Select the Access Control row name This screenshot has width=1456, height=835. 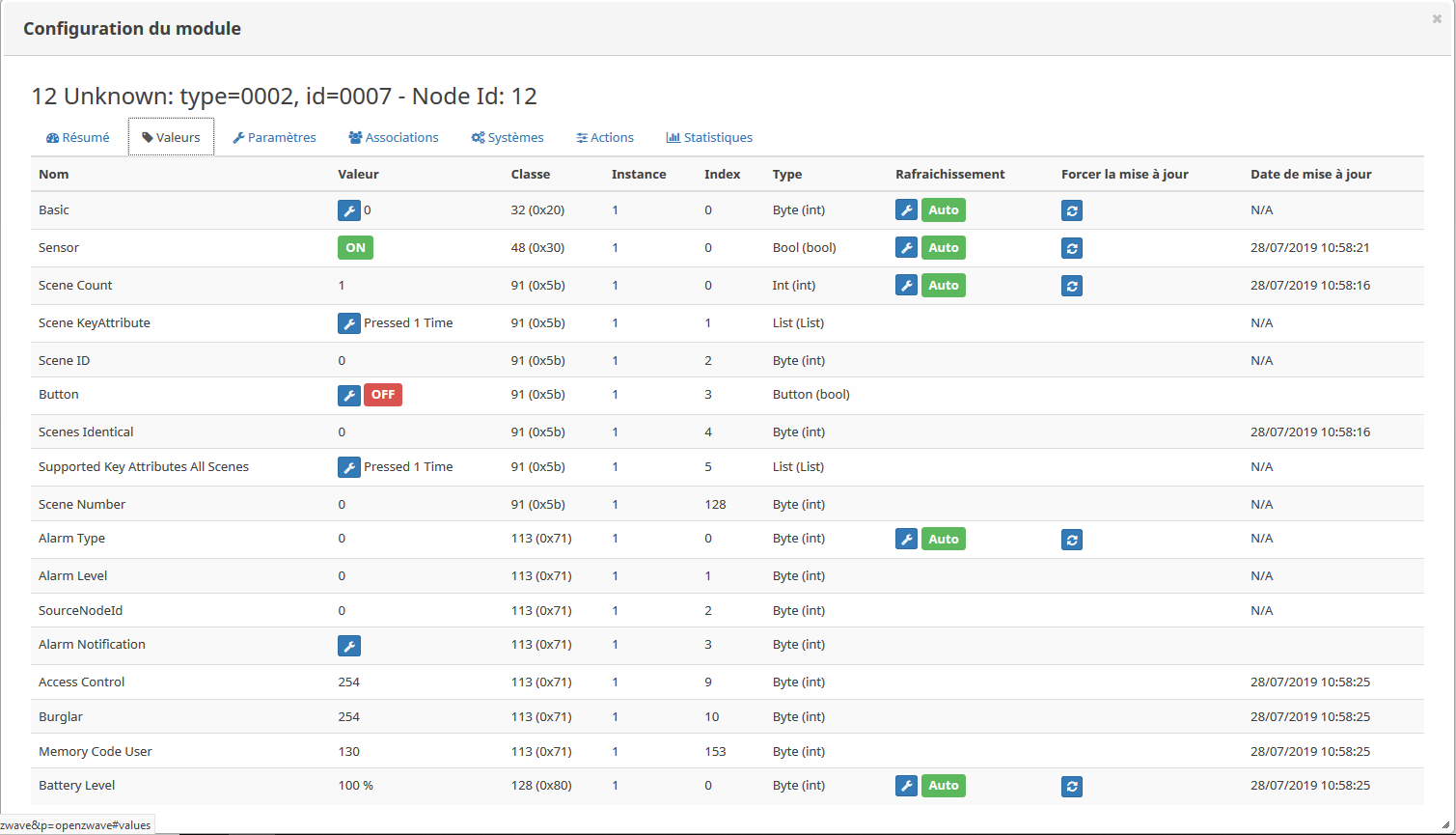coord(82,682)
